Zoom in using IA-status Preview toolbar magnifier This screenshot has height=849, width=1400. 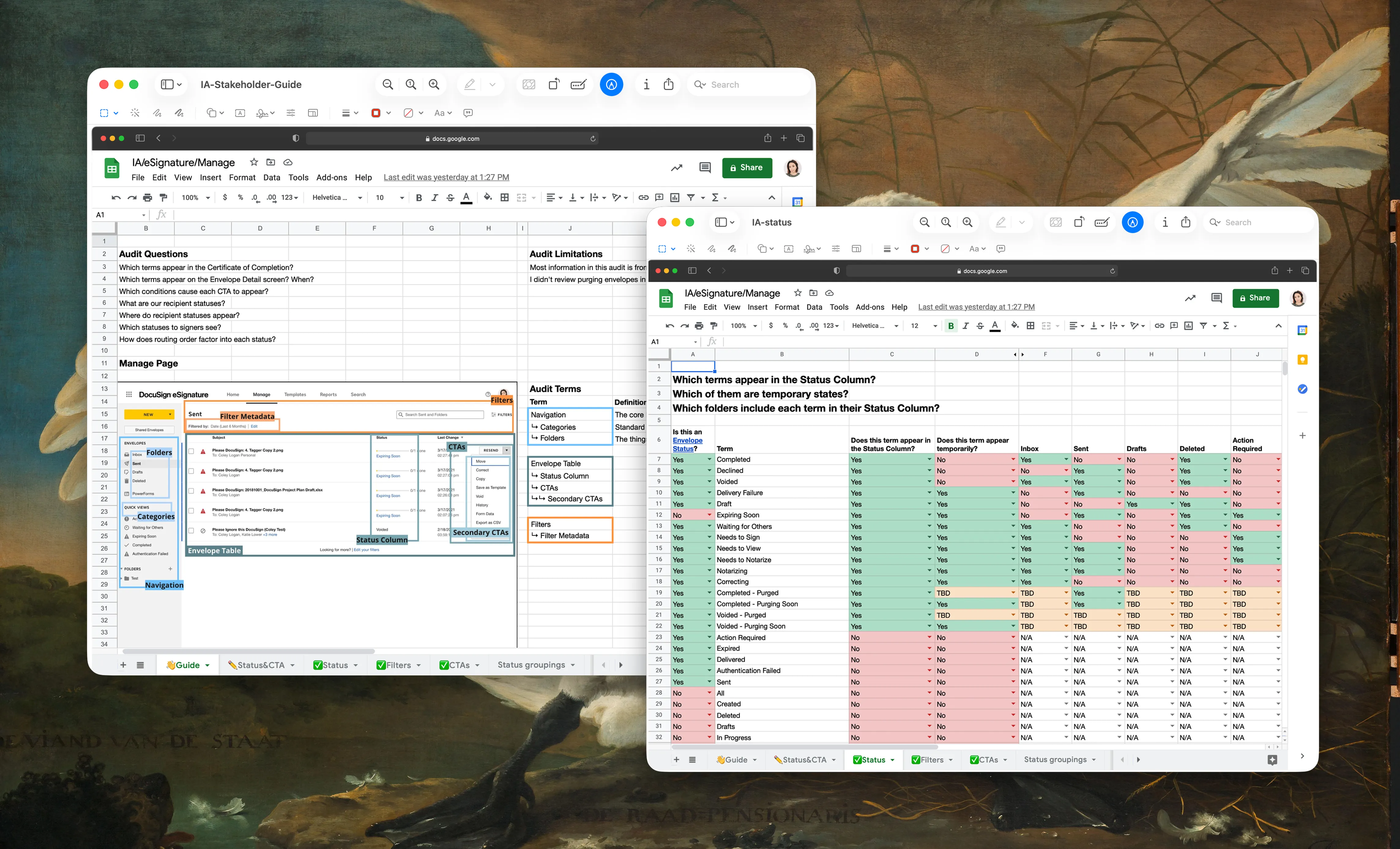click(x=967, y=222)
